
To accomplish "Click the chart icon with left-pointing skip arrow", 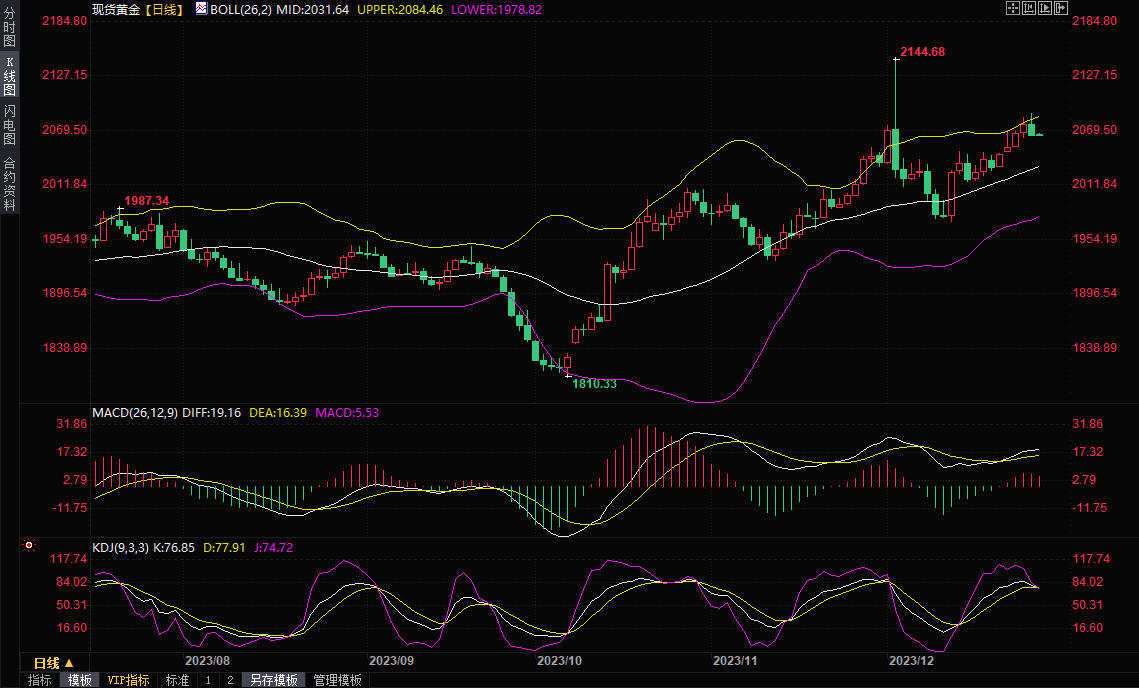I will click(x=1029, y=8).
